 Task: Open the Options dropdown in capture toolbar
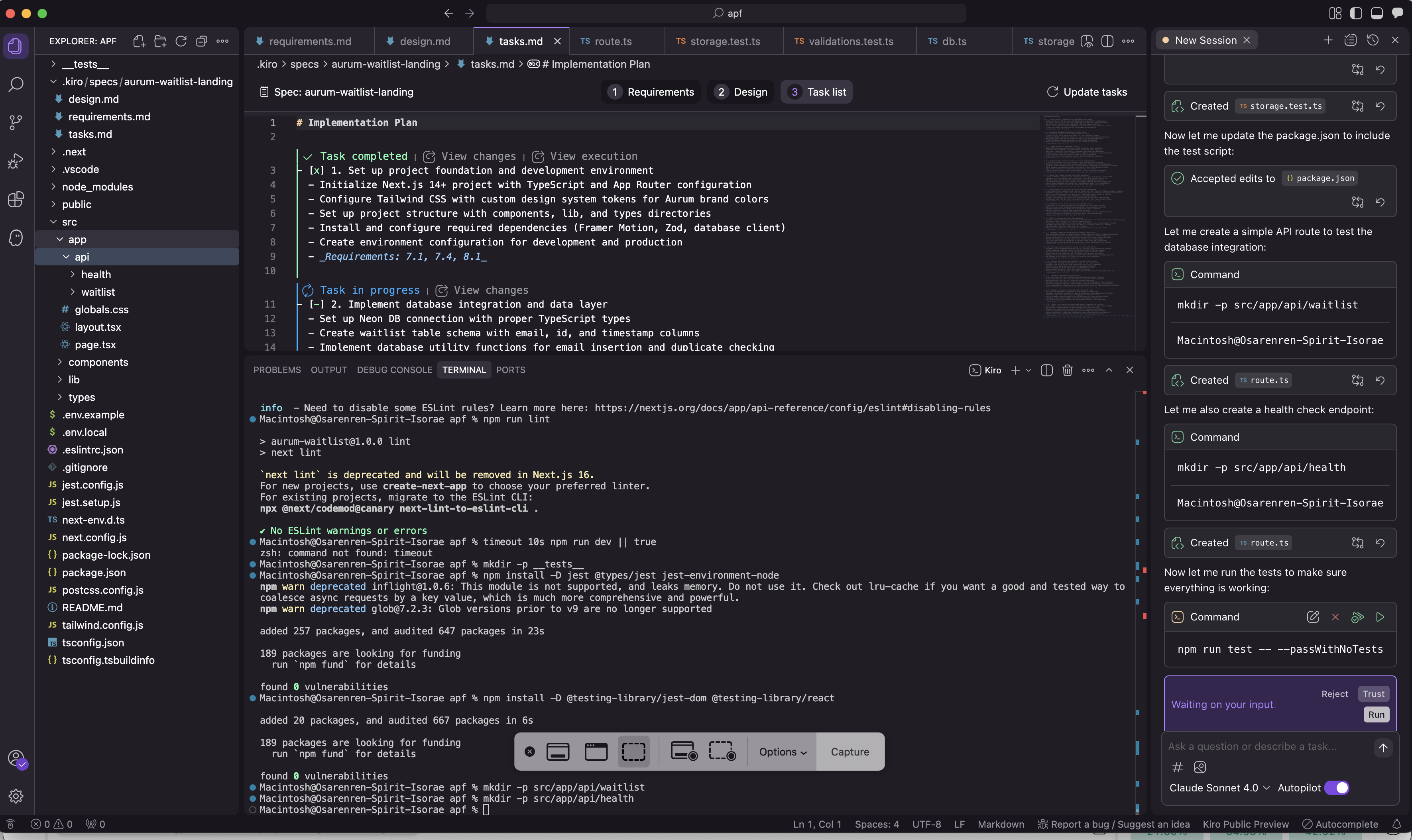[x=783, y=752]
